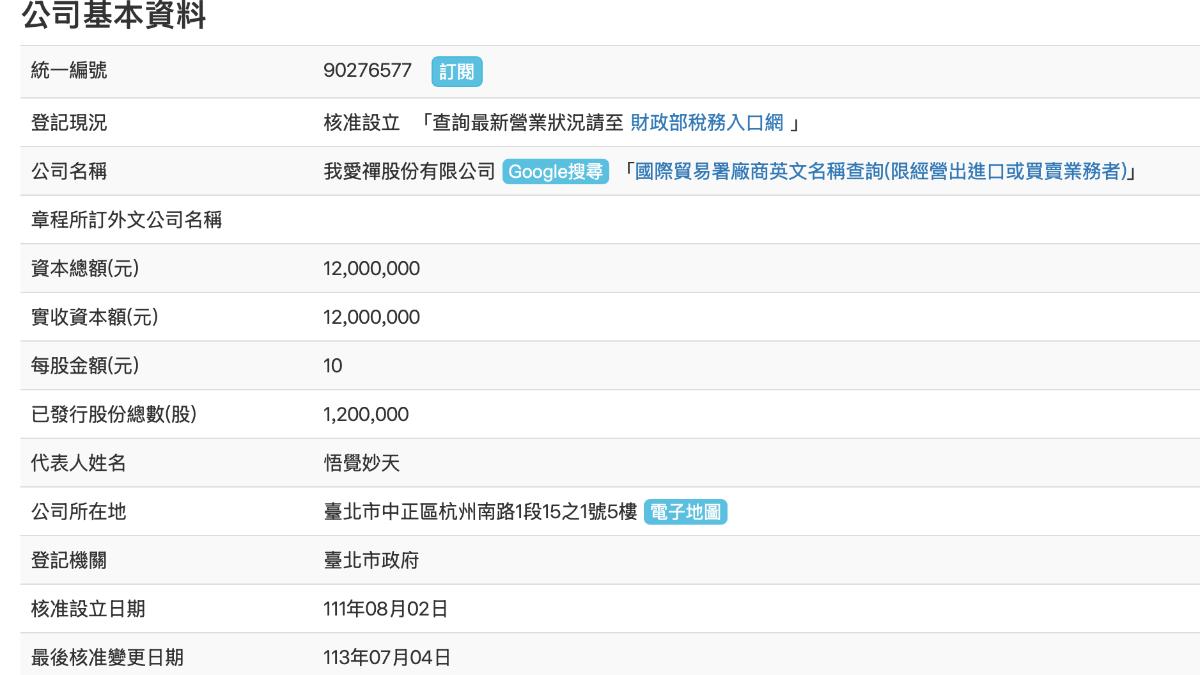Open the 電子地圖 map button

coord(686,512)
